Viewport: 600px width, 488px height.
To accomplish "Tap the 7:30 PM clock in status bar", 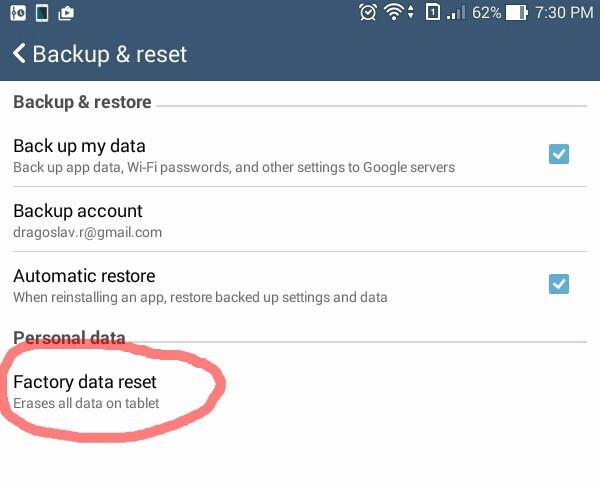I will [x=564, y=13].
